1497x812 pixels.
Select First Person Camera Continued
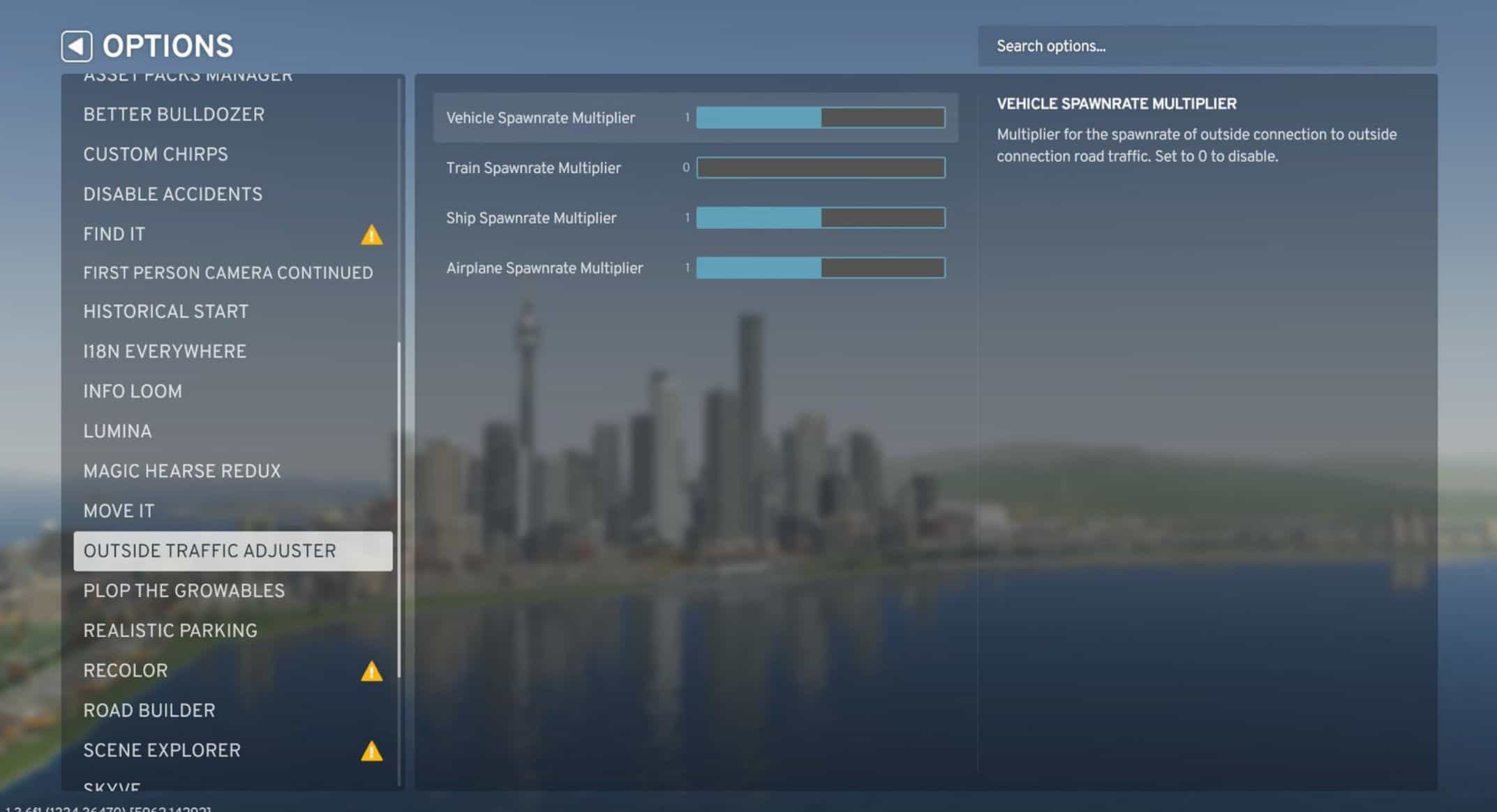[x=228, y=273]
